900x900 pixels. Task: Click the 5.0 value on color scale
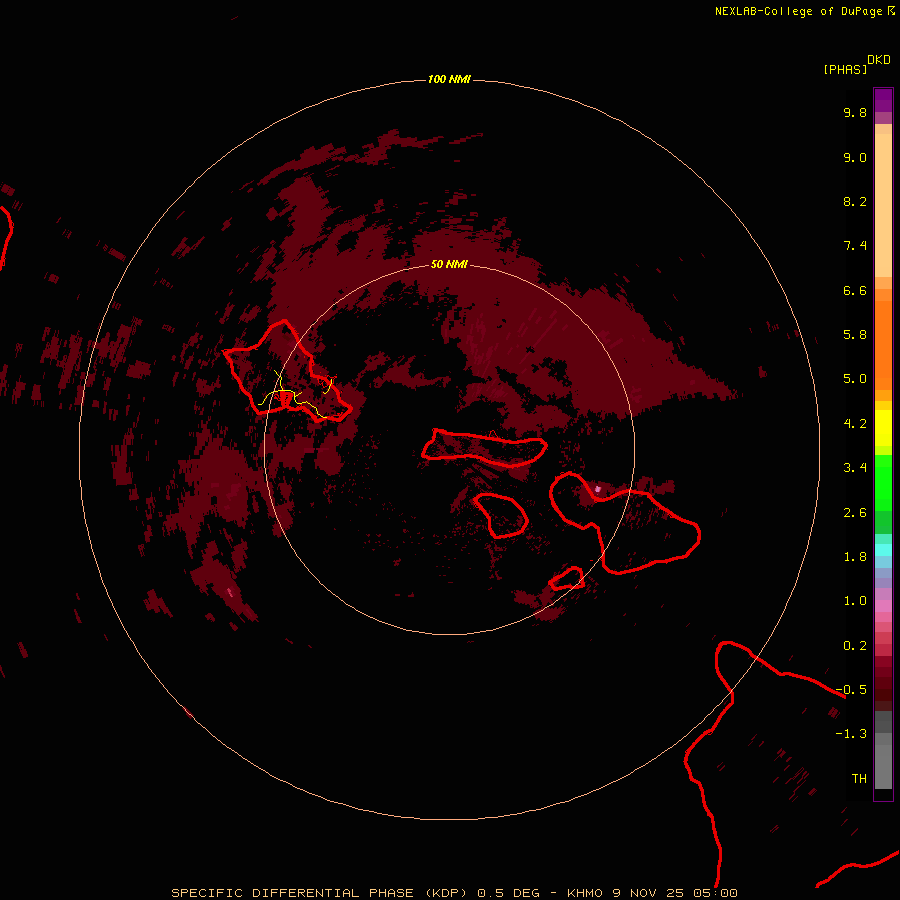(x=855, y=379)
